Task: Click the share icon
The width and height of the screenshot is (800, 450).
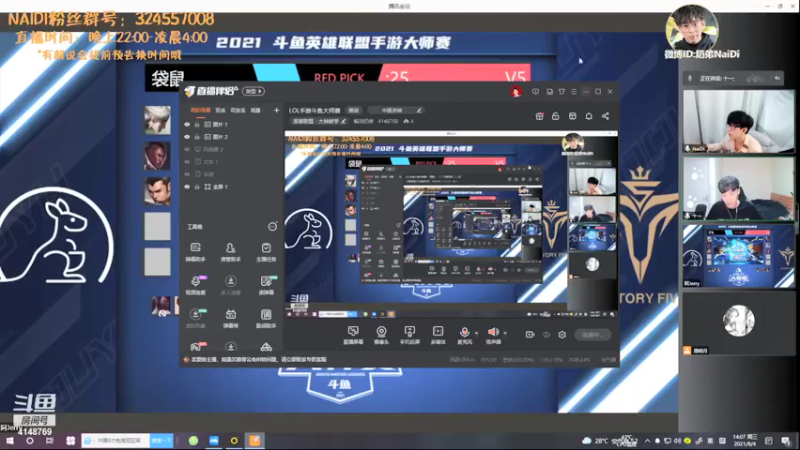Action: click(x=606, y=116)
